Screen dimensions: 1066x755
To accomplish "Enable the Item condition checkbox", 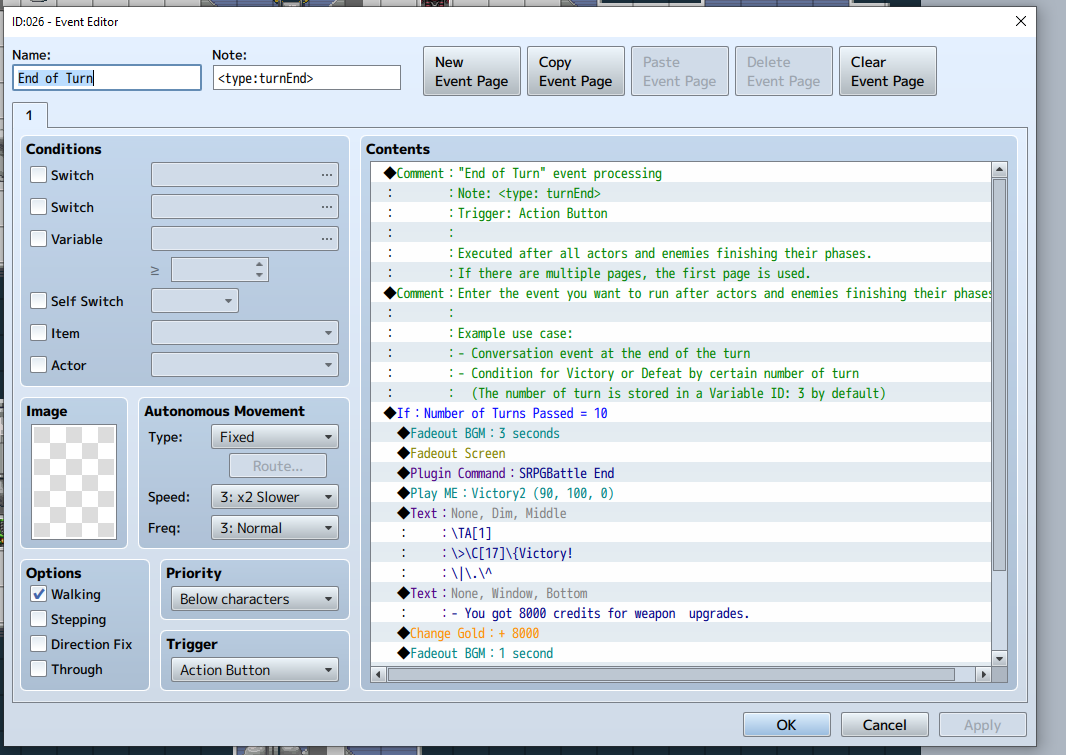I will point(39,333).
